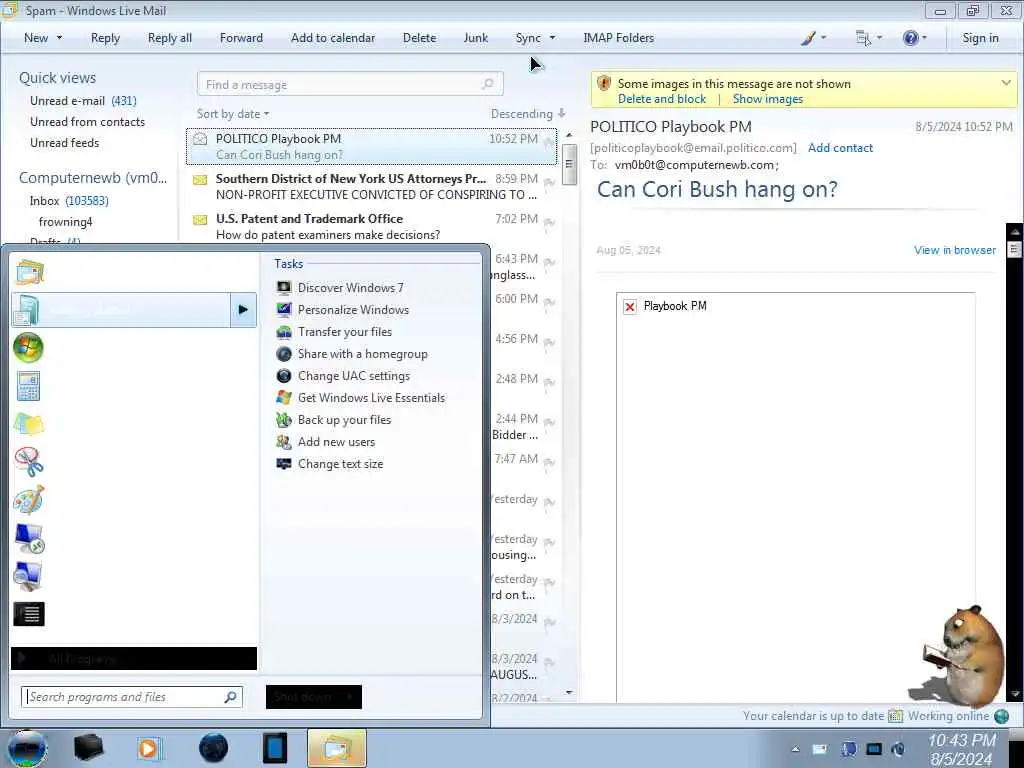Viewport: 1024px width, 768px height.
Task: Click Search programs and files field
Action: click(x=131, y=697)
